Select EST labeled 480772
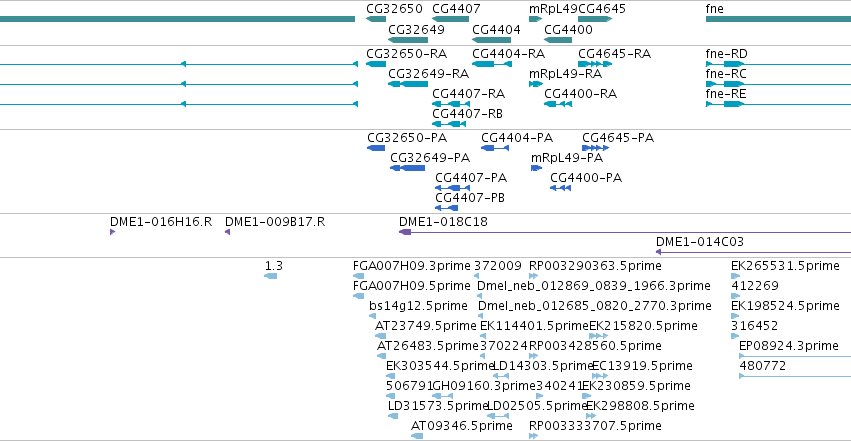The image size is (851, 441). click(x=763, y=366)
